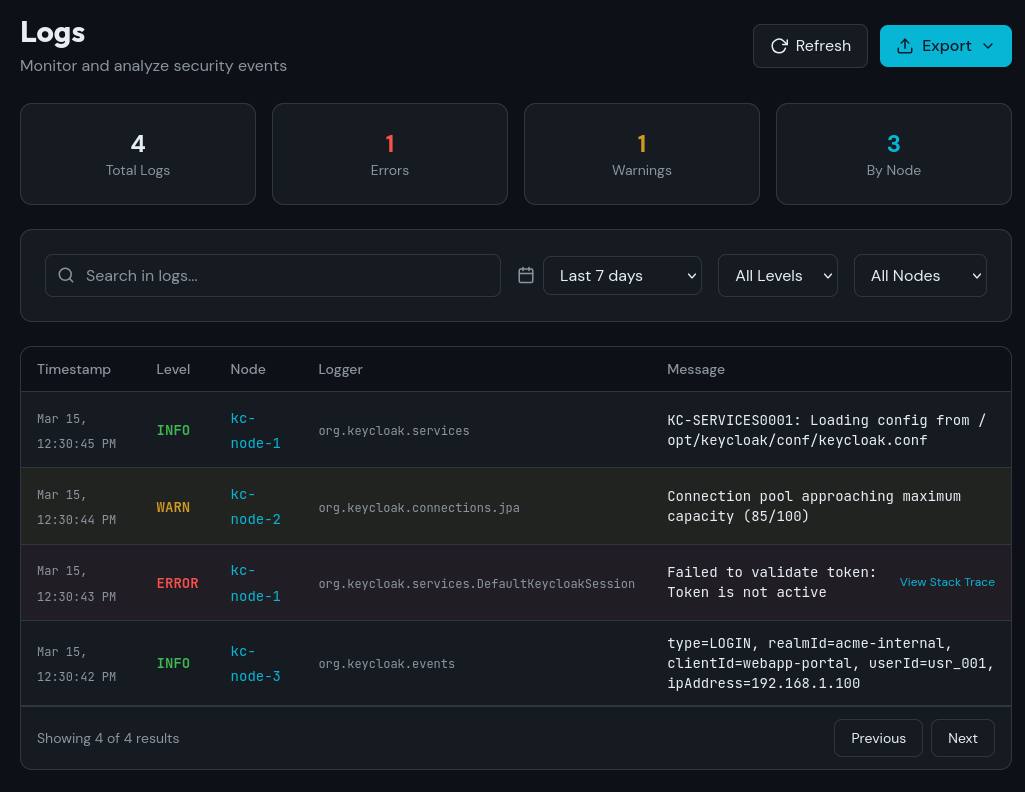Image resolution: width=1025 pixels, height=792 pixels.
Task: Open the All Levels filter dropdown
Action: [x=777, y=275]
